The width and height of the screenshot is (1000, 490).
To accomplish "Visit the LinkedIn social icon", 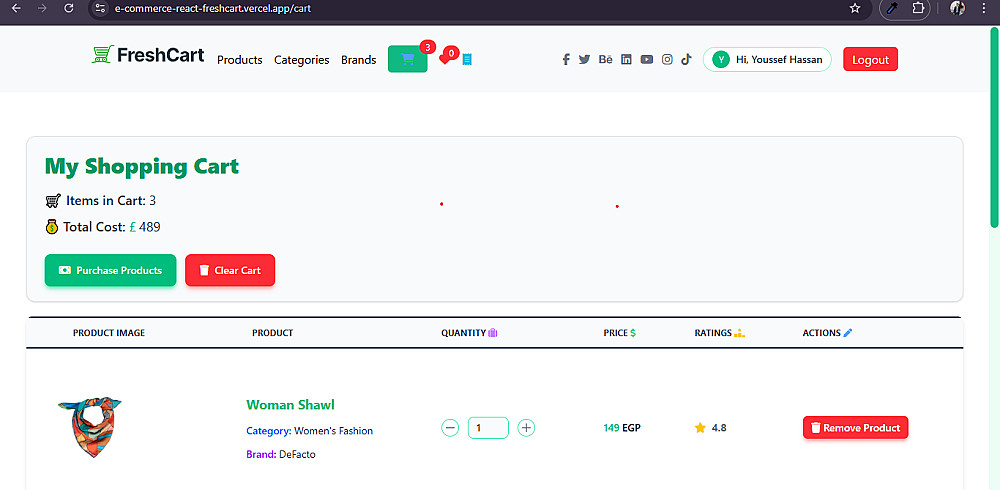I will [626, 59].
